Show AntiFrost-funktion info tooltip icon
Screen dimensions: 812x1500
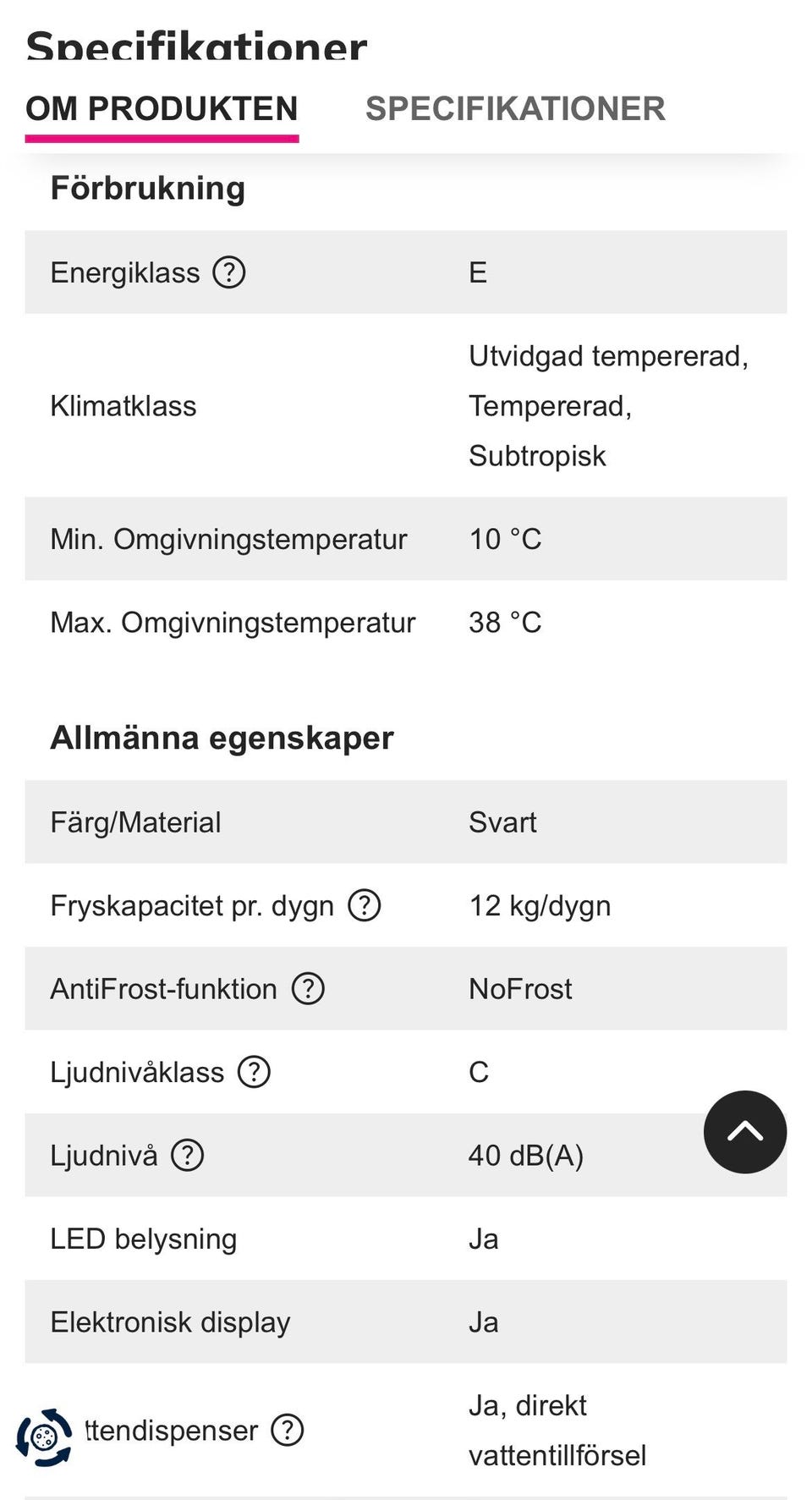(308, 988)
